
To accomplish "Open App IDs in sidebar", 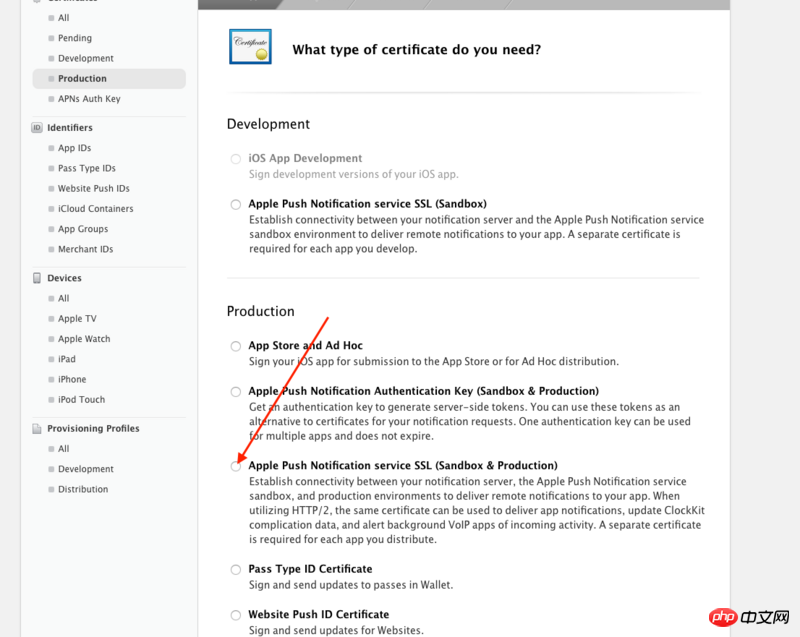I will [x=74, y=148].
